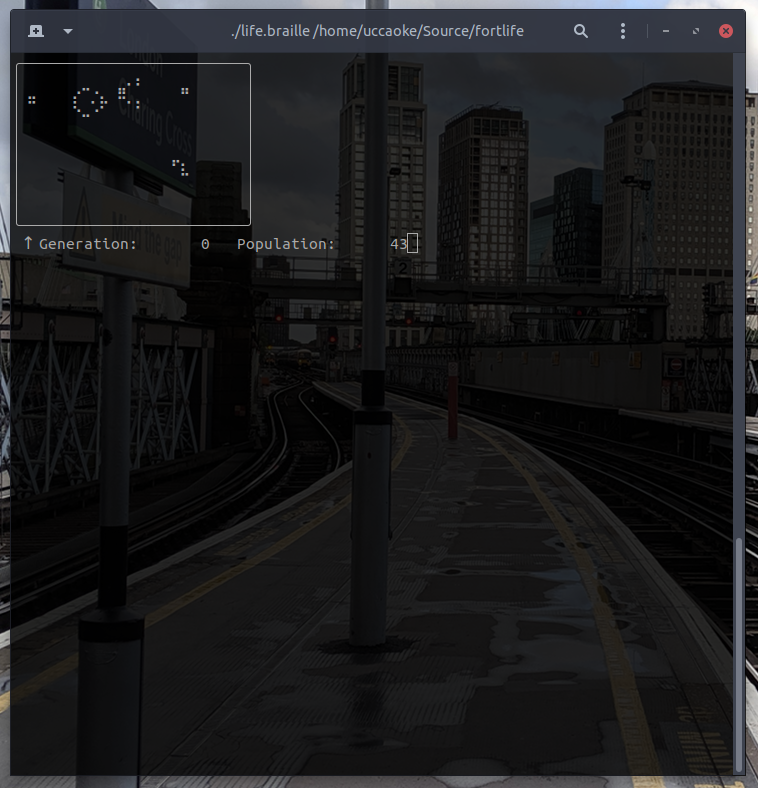Open the three-dot terminal menu
The image size is (758, 788).
tap(623, 31)
